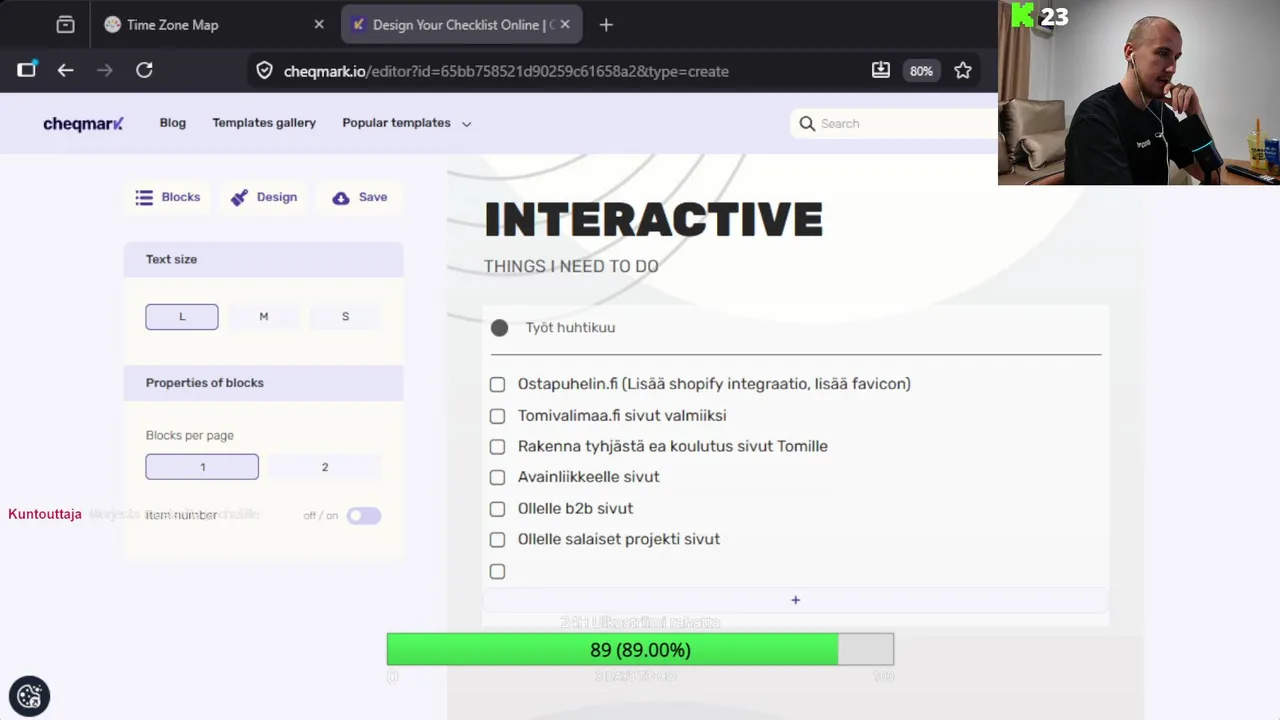This screenshot has width=1280, height=720.
Task: Click the round bullet before Työt huhtikuu
Action: point(500,328)
